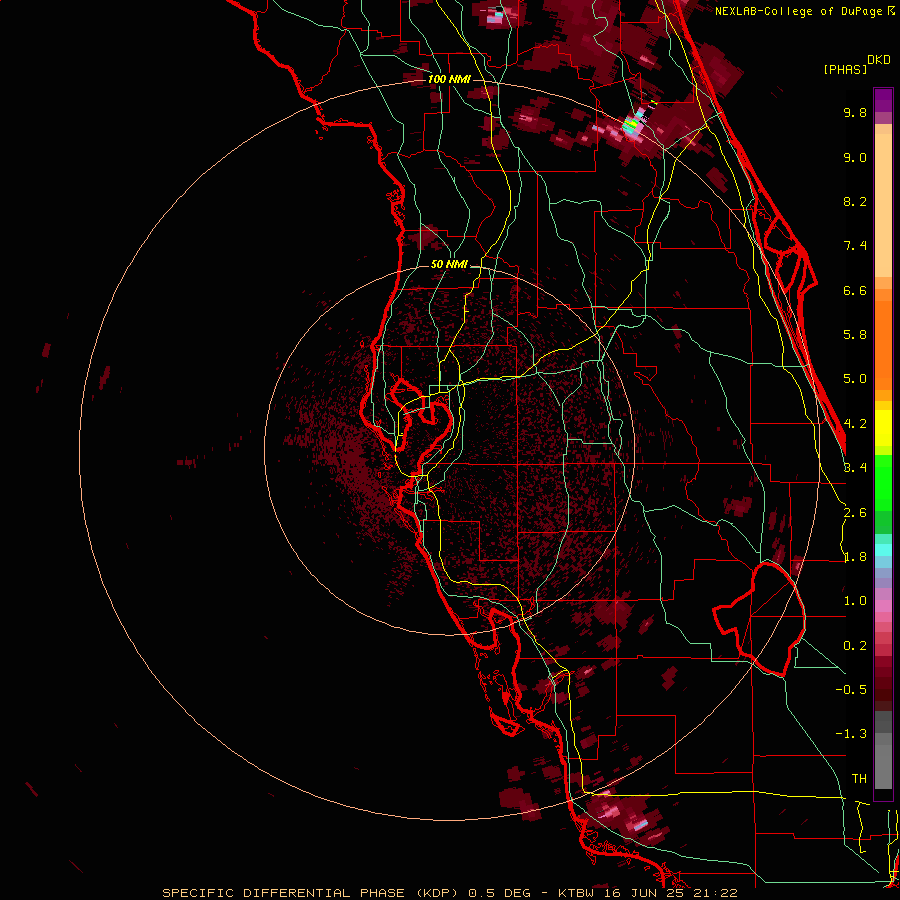Click the 7.4 legend value
This screenshot has width=900, height=900.
click(855, 246)
